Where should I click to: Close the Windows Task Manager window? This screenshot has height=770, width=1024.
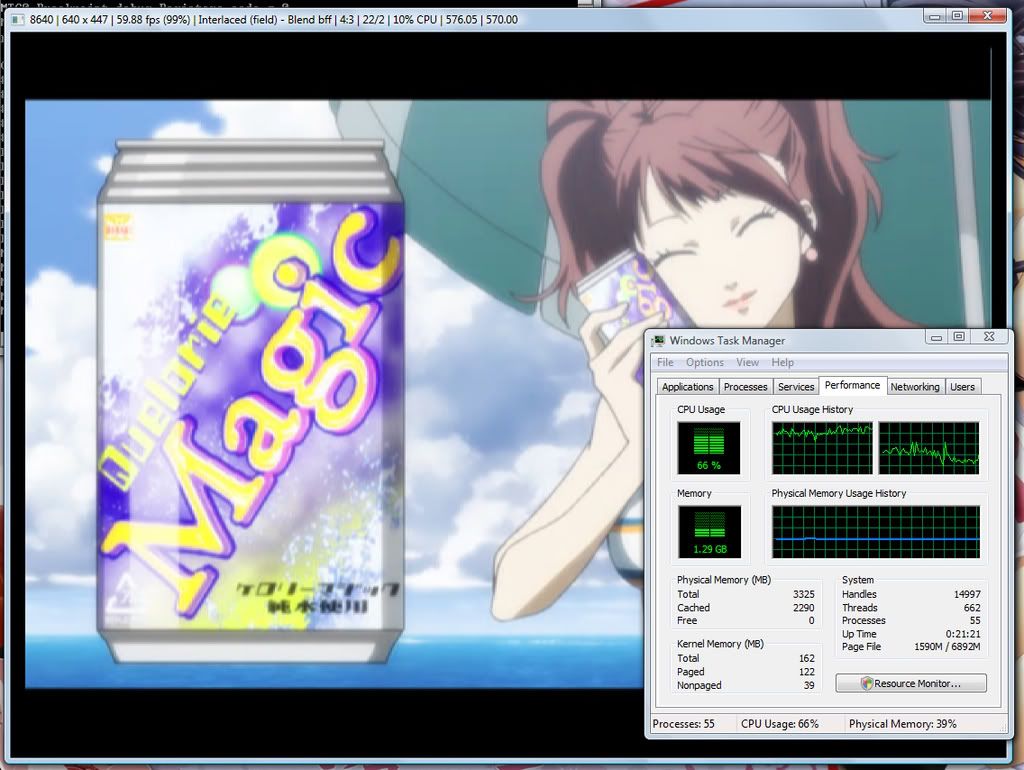click(x=988, y=338)
